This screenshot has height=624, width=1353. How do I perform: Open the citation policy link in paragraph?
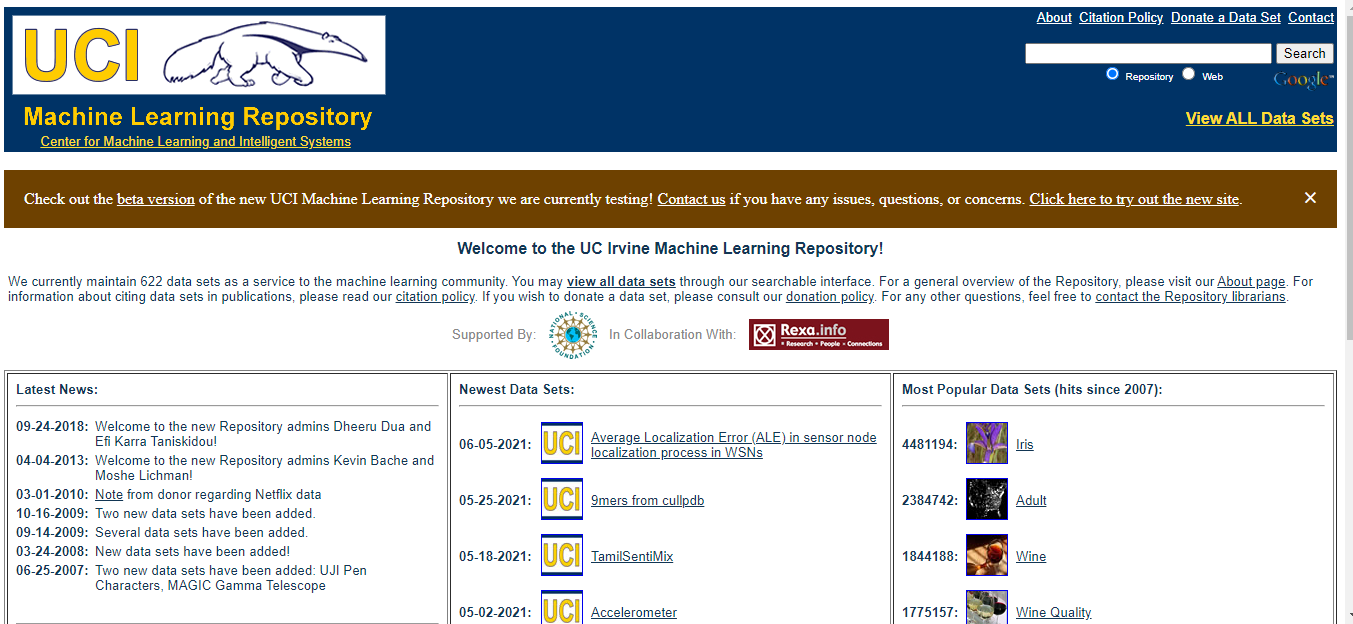[x=435, y=297]
